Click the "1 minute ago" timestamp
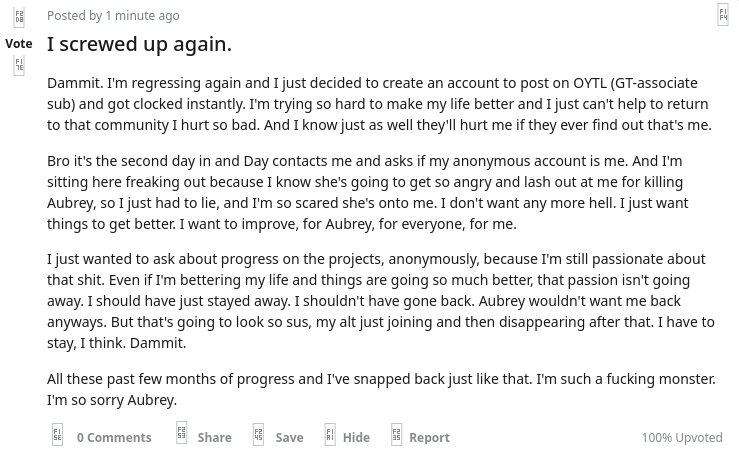This screenshot has width=739, height=465. pyautogui.click(x=142, y=15)
